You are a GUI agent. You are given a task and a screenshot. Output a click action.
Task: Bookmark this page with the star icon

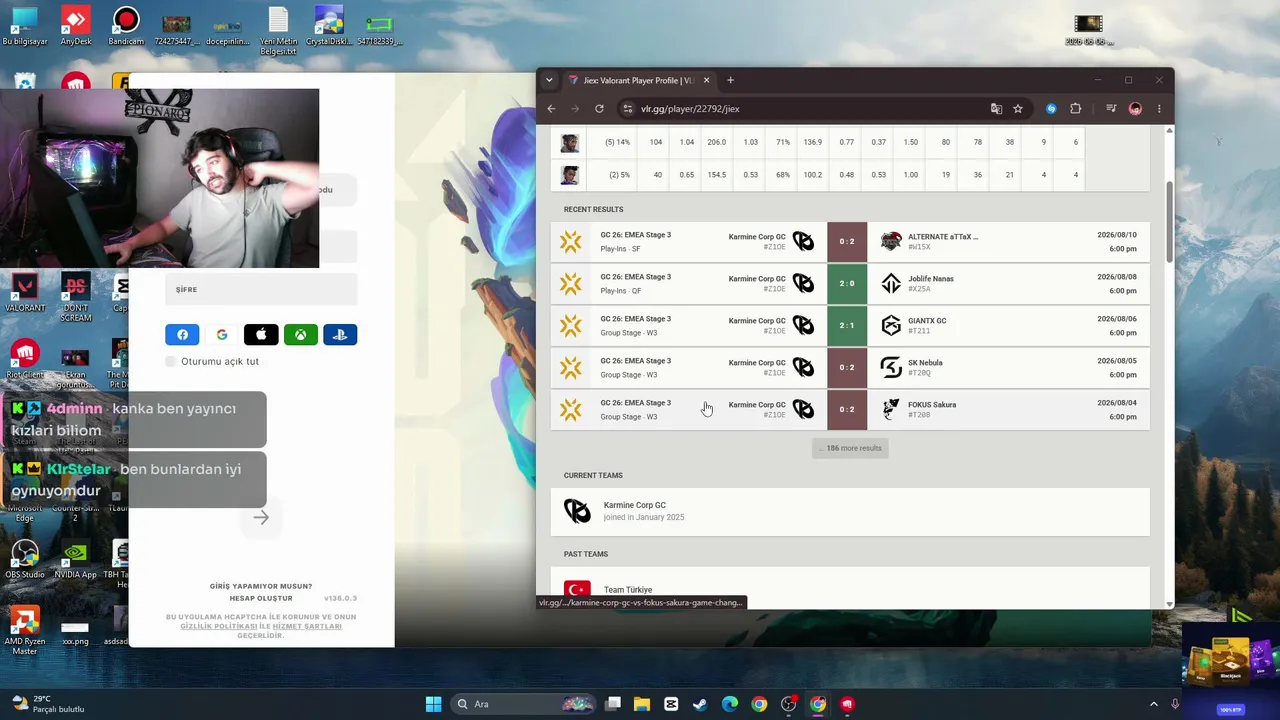point(1018,109)
